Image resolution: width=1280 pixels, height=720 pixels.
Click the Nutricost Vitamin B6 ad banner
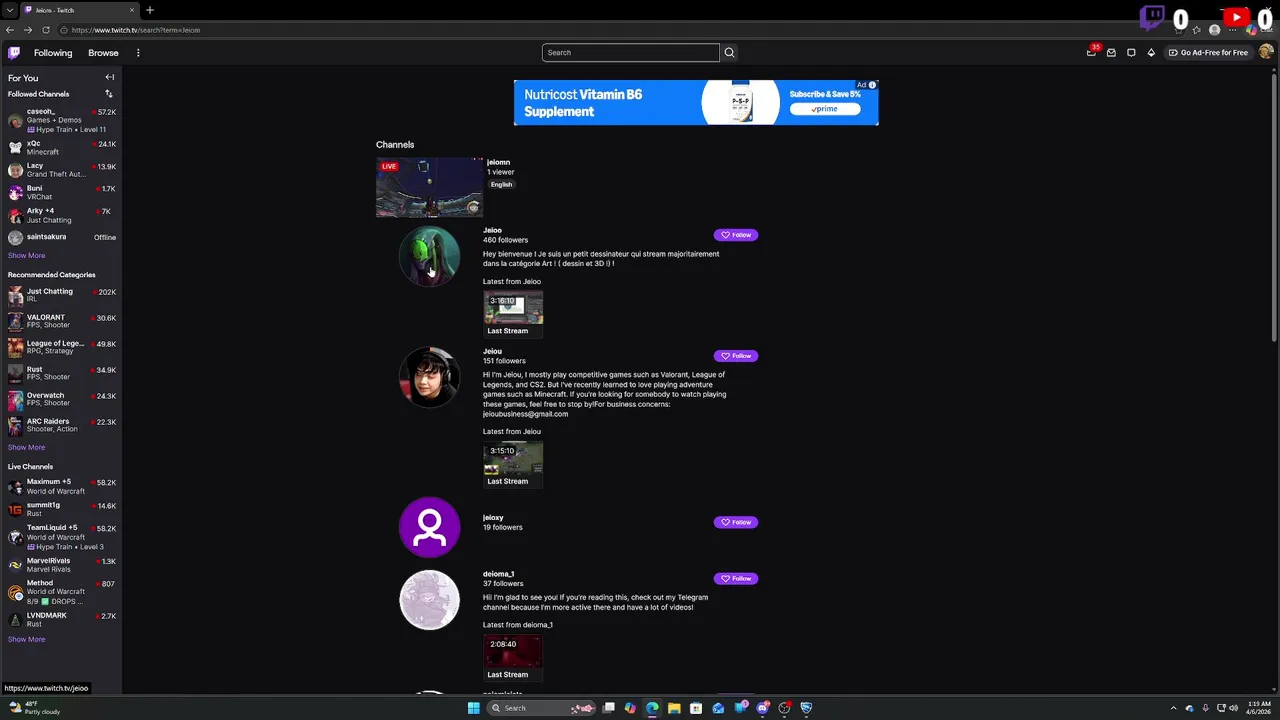point(696,102)
